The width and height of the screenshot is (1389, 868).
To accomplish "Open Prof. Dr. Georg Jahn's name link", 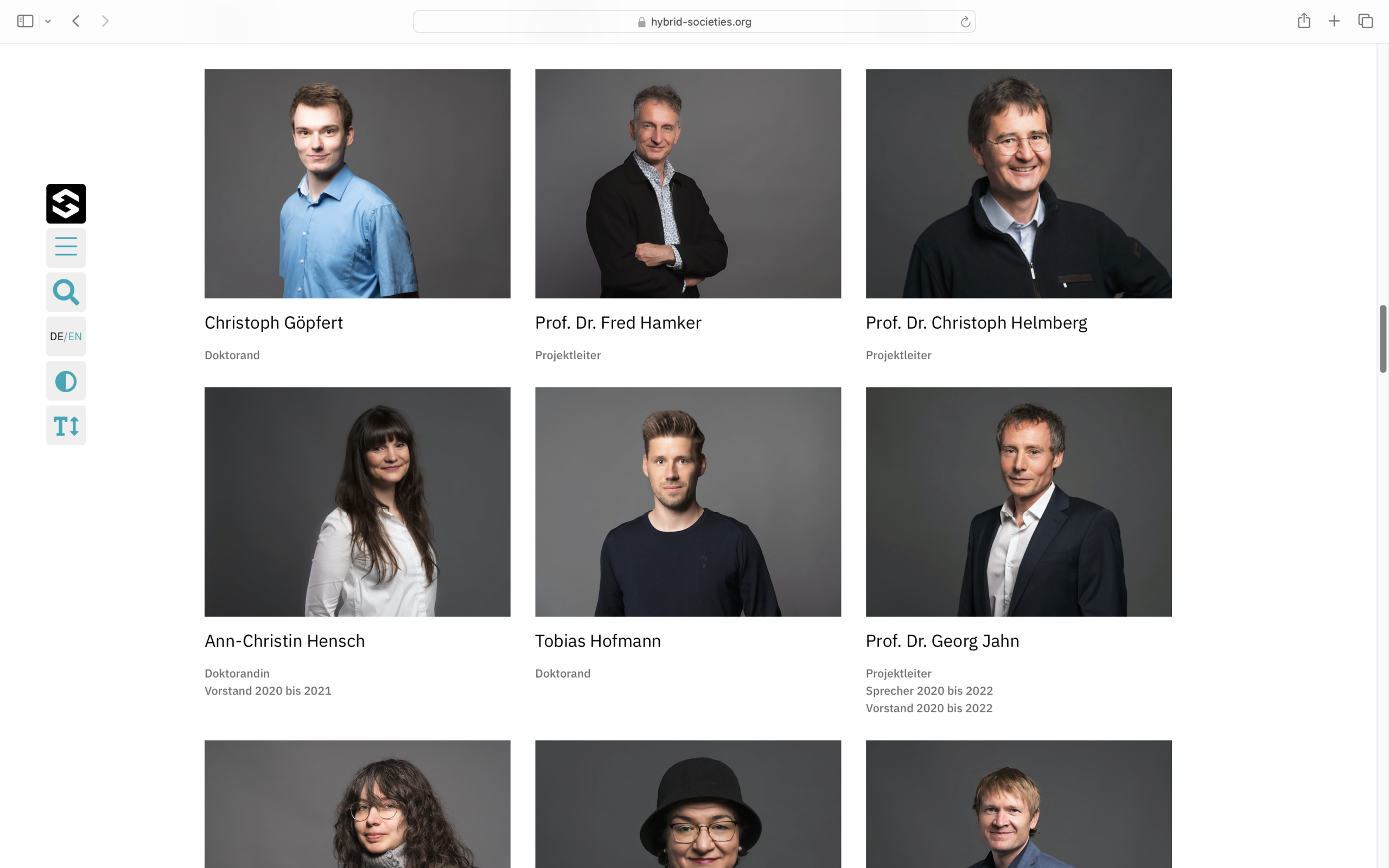I will pyautogui.click(x=942, y=641).
